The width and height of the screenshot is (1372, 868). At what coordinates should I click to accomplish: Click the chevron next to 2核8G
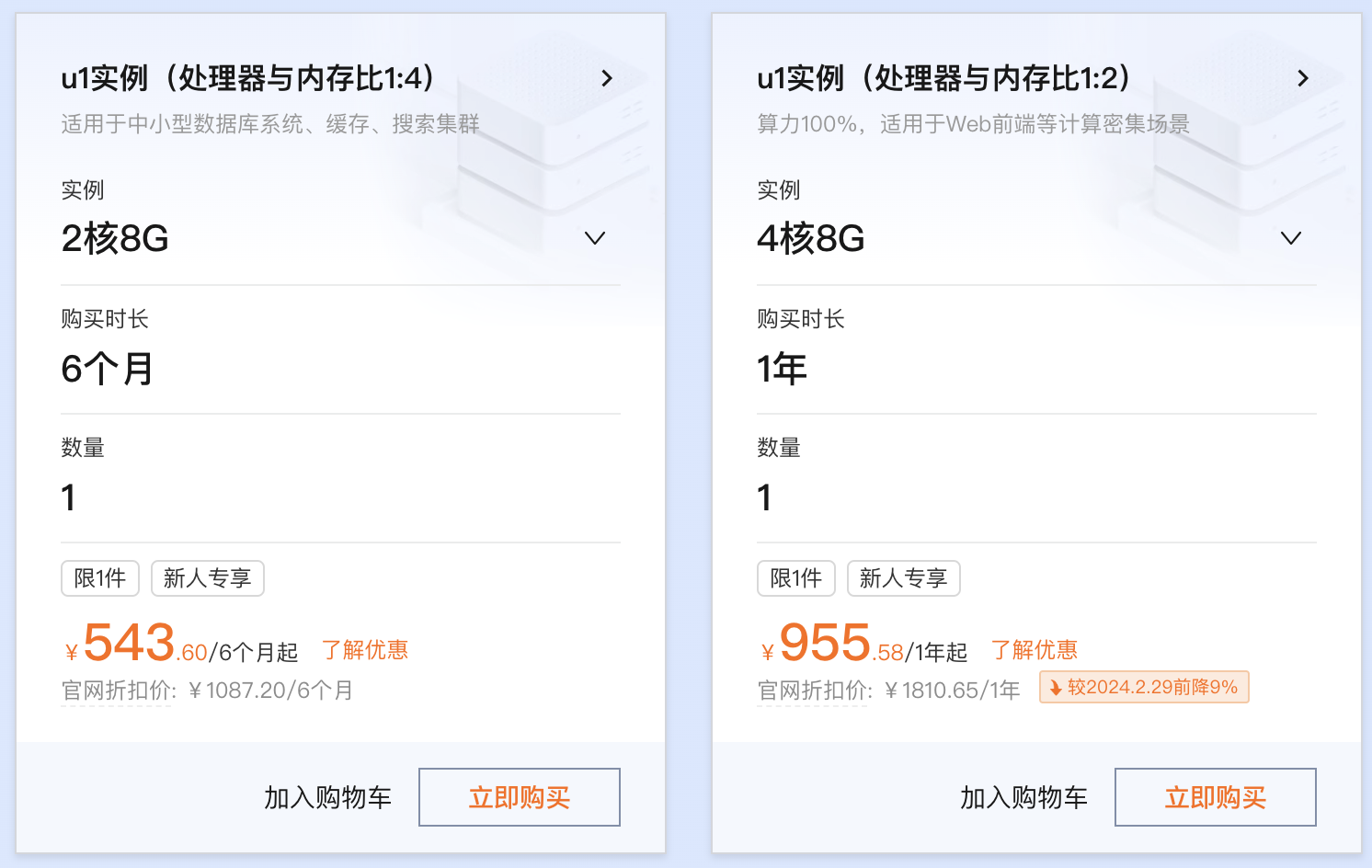click(595, 238)
